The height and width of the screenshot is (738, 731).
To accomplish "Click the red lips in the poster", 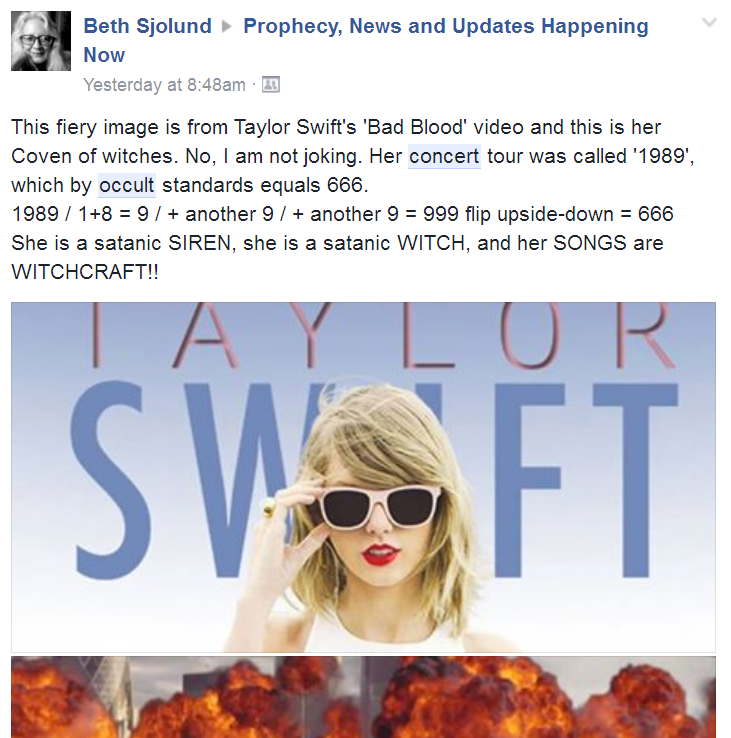I will [x=380, y=554].
